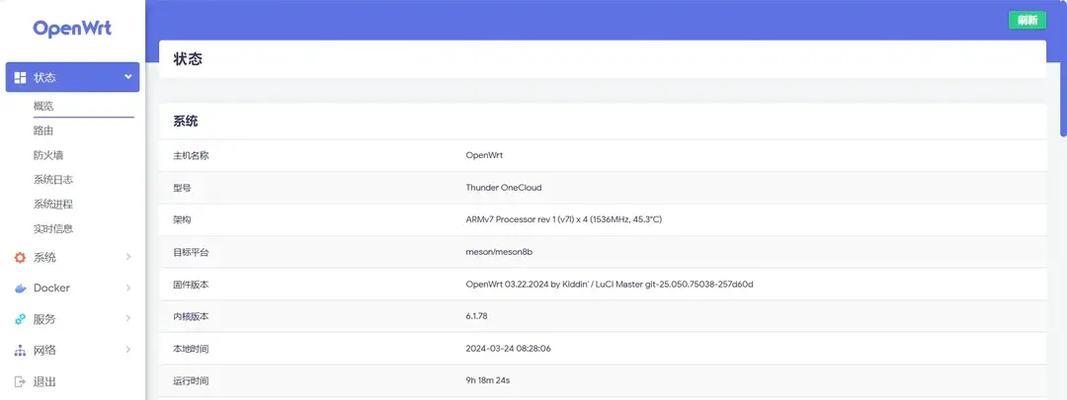The image size is (1067, 400).
Task: Open the 系统日志 submenu item
Action: tap(53, 180)
